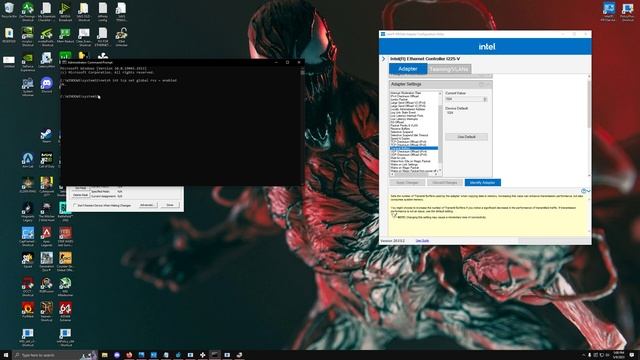Click the help icon in Intel info panel
The height and width of the screenshot is (360, 640).
coord(583,191)
